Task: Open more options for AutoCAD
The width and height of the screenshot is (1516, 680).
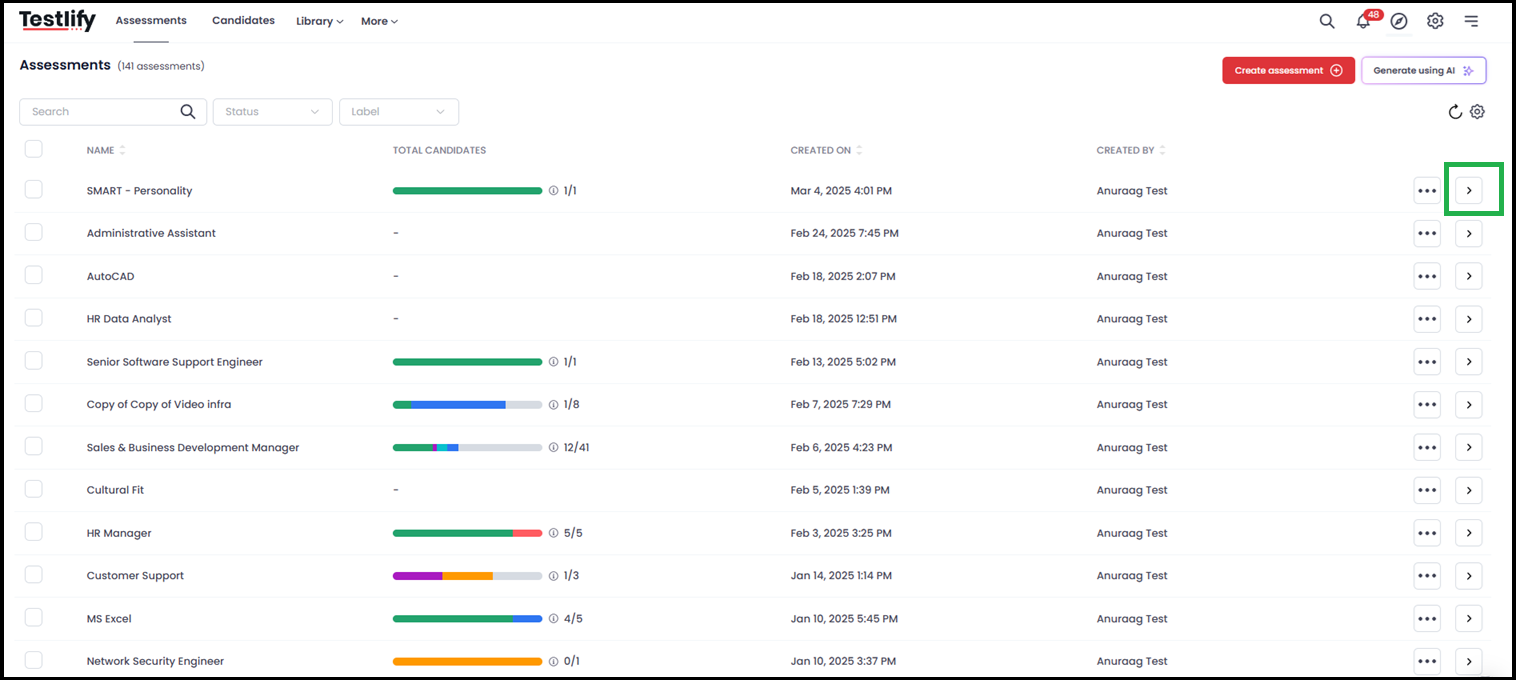Action: [x=1427, y=277]
